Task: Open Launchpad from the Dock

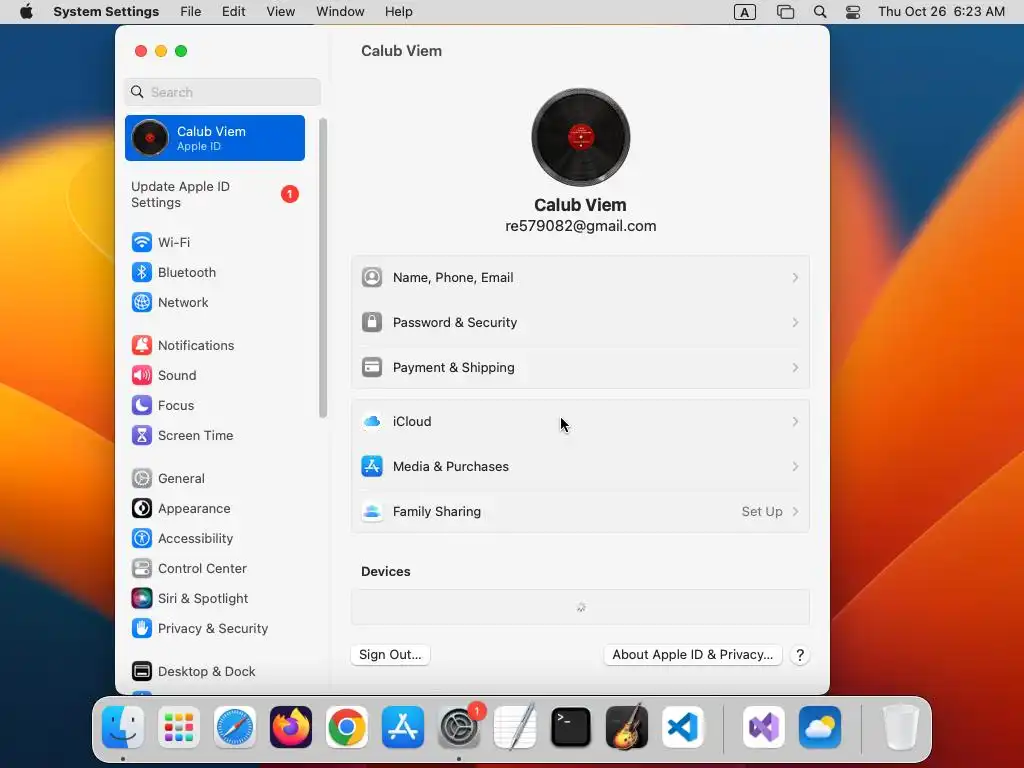Action: (179, 727)
